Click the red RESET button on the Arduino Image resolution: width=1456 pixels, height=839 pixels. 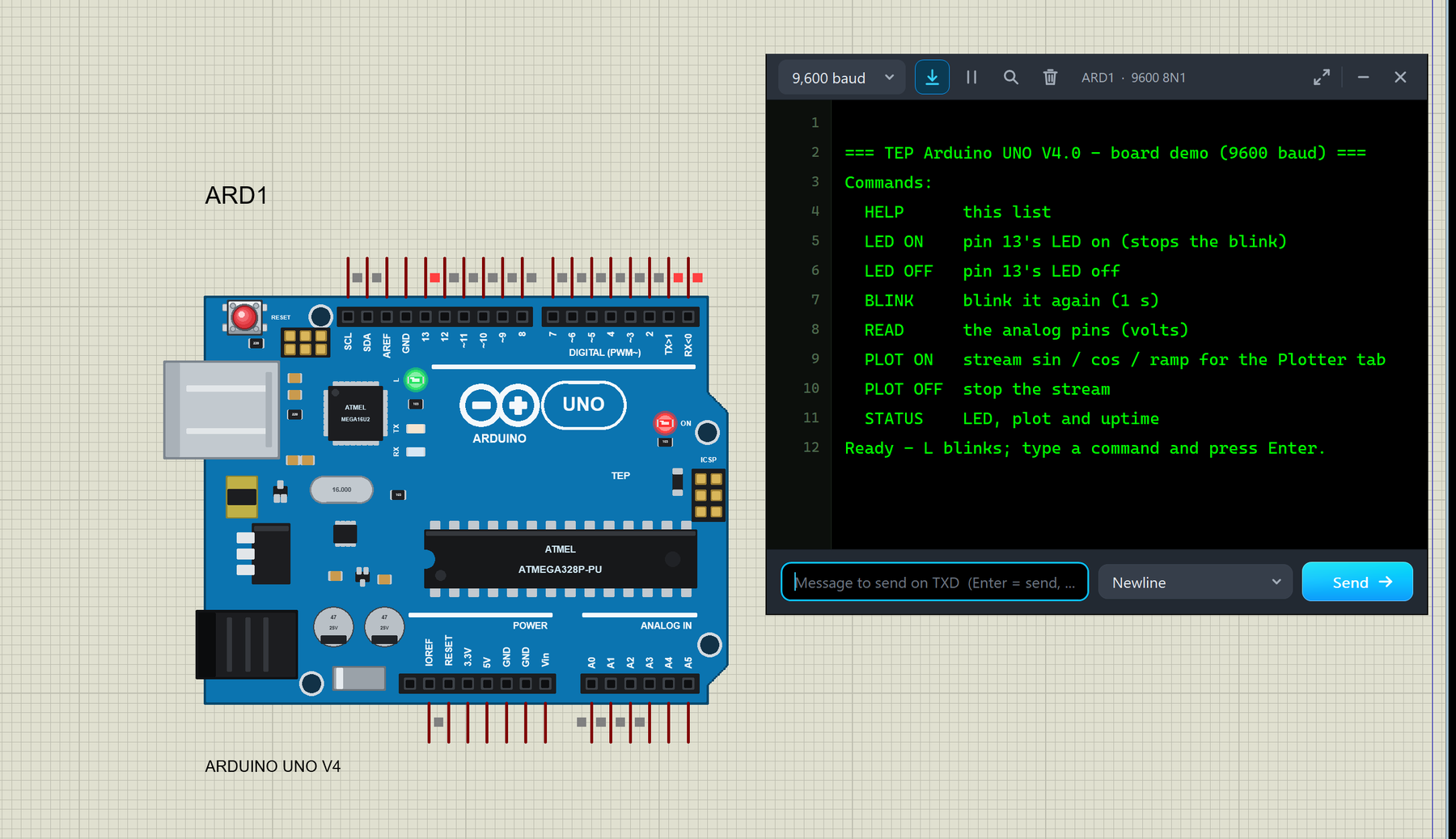tap(243, 317)
